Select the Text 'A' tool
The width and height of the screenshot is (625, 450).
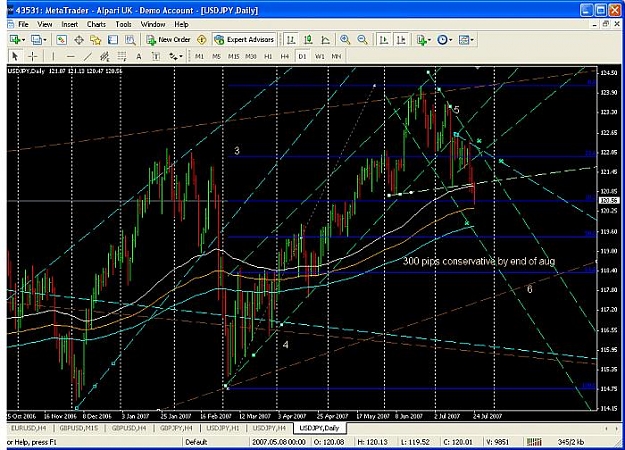pyautogui.click(x=139, y=56)
